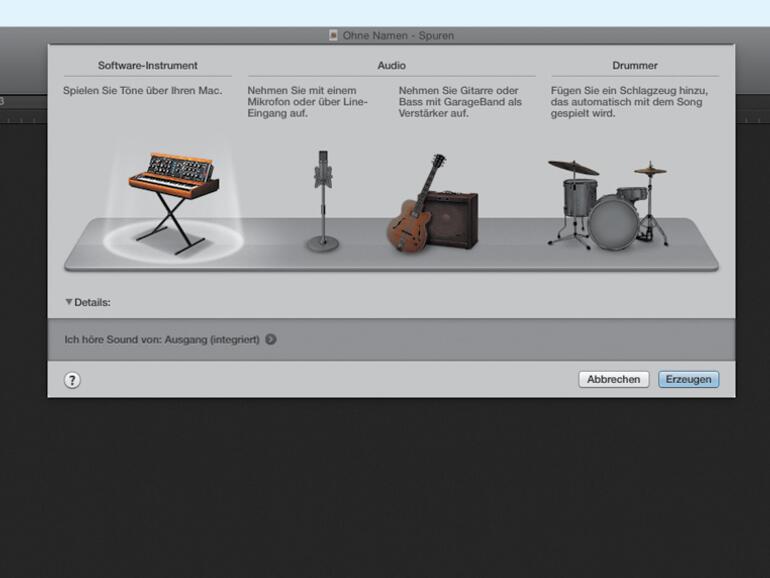This screenshot has height=578, width=770.
Task: Click the Drummer heading
Action: [x=635, y=65]
